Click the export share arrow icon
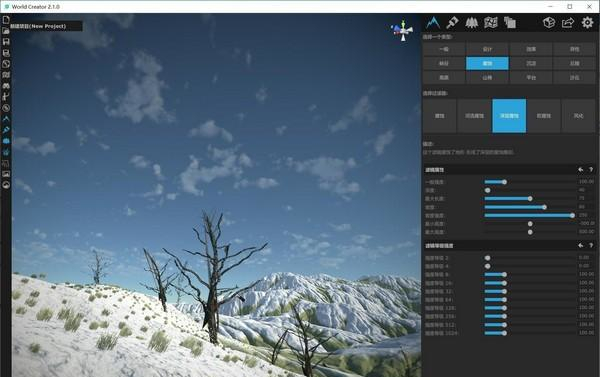Viewport: 600px width, 377px height. tap(568, 23)
